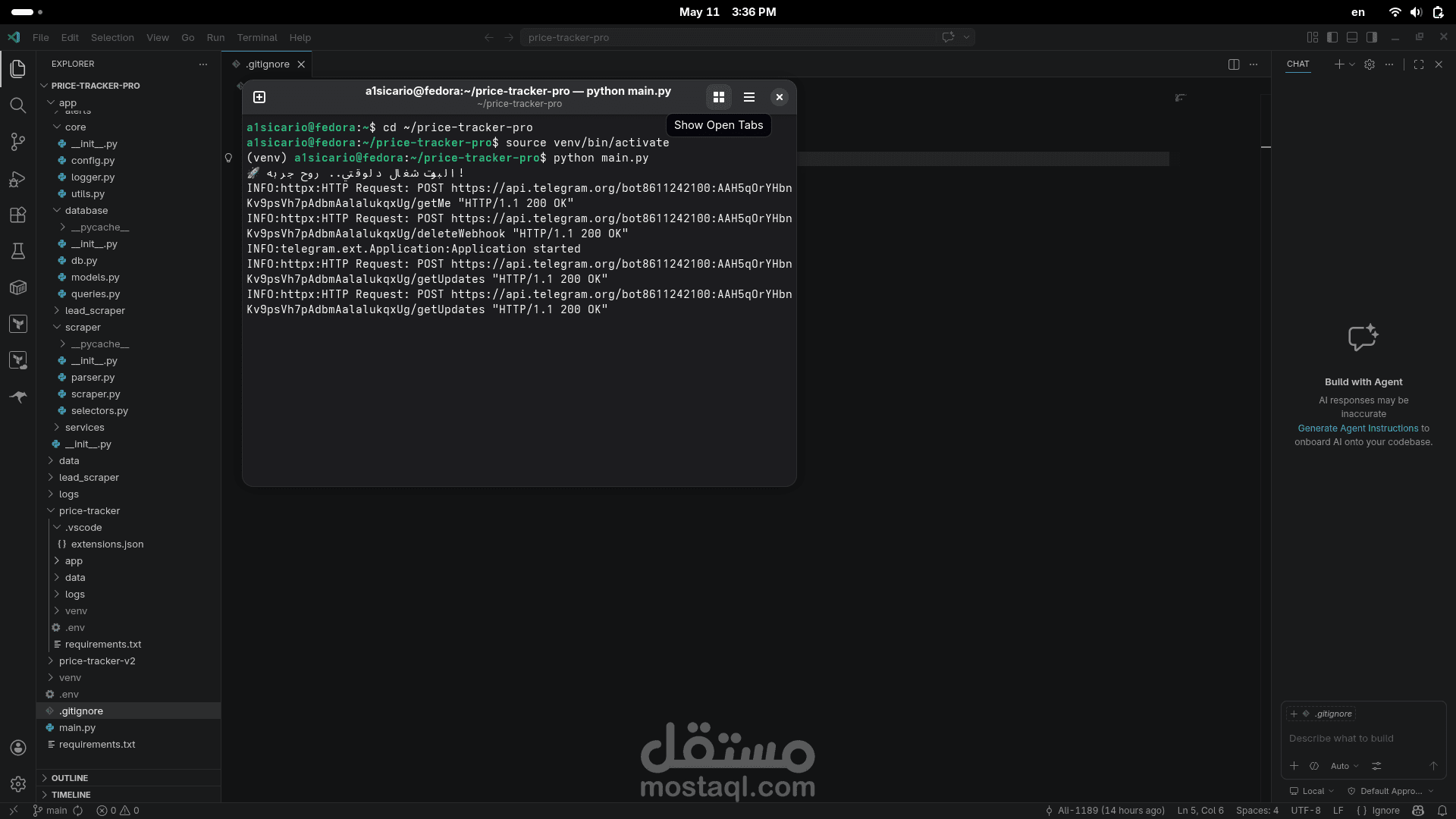Open the Manage gear in activity bar
The height and width of the screenshot is (819, 1456).
[18, 784]
